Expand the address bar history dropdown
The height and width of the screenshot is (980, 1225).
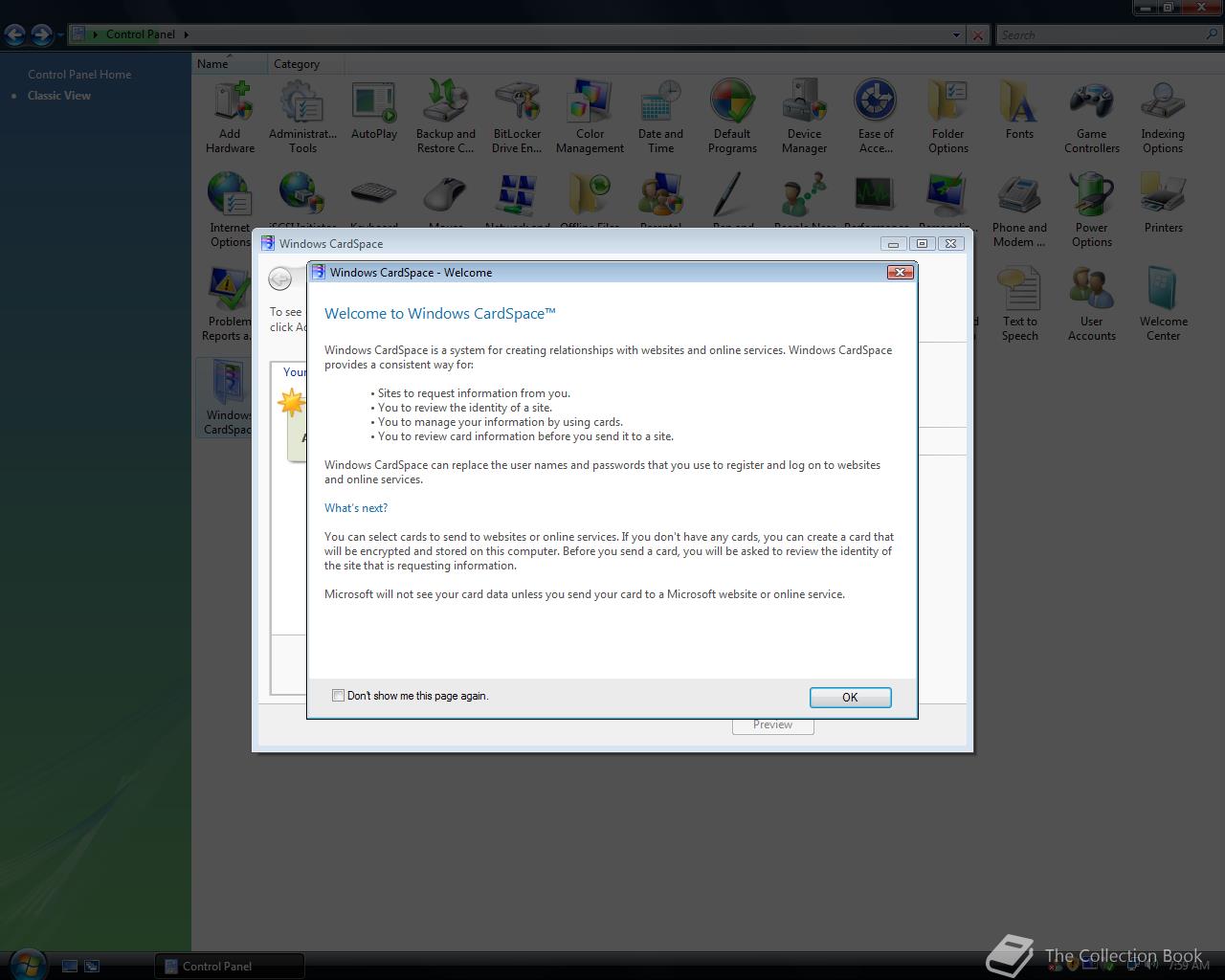tap(956, 34)
